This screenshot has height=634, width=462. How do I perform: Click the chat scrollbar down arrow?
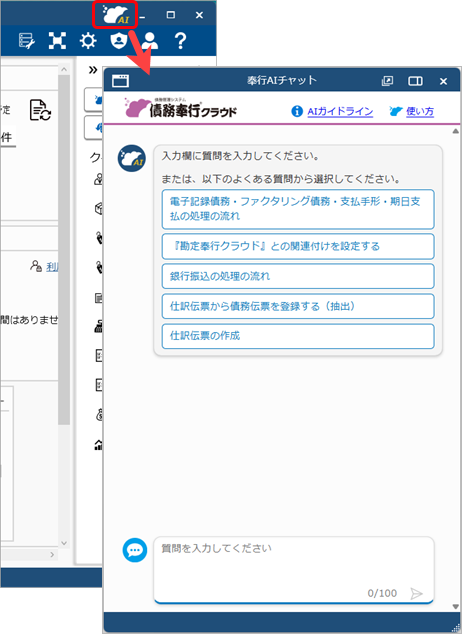click(x=456, y=607)
